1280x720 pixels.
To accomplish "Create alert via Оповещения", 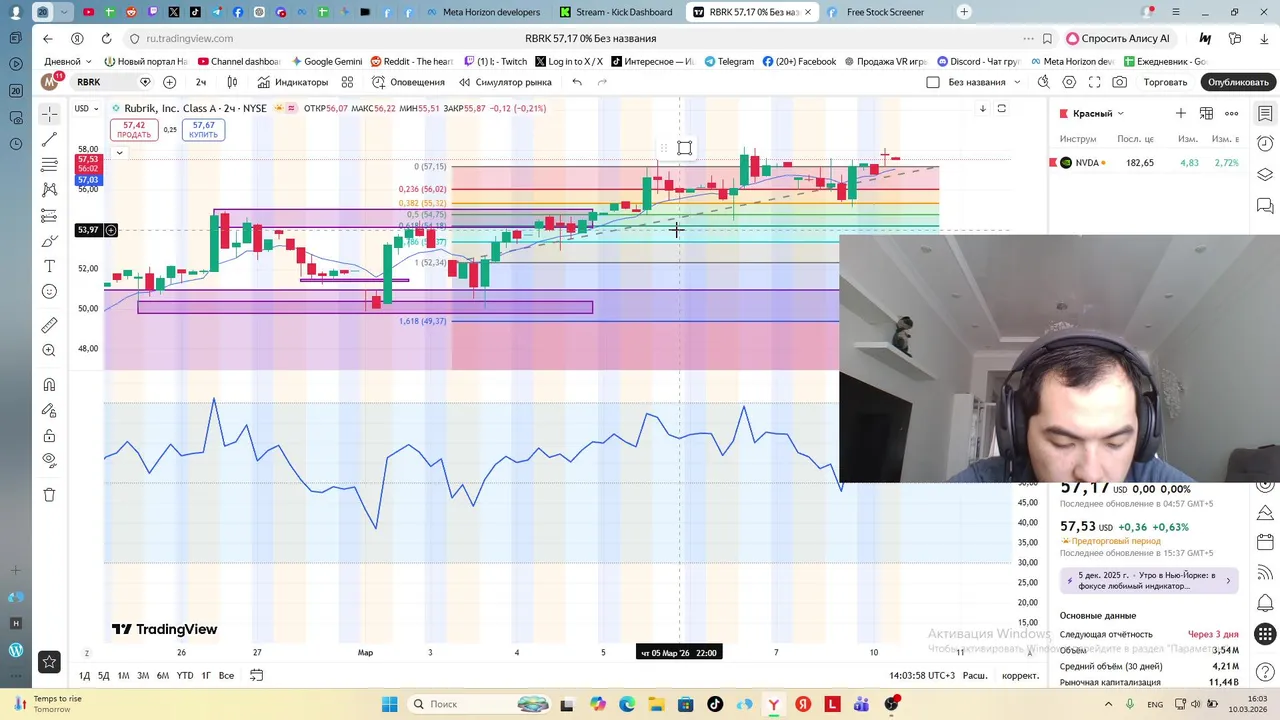I will click(x=408, y=82).
